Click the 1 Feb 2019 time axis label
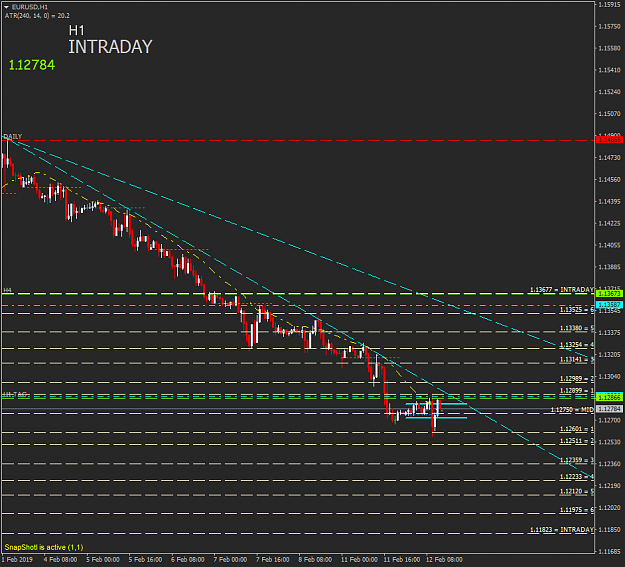 17,559
